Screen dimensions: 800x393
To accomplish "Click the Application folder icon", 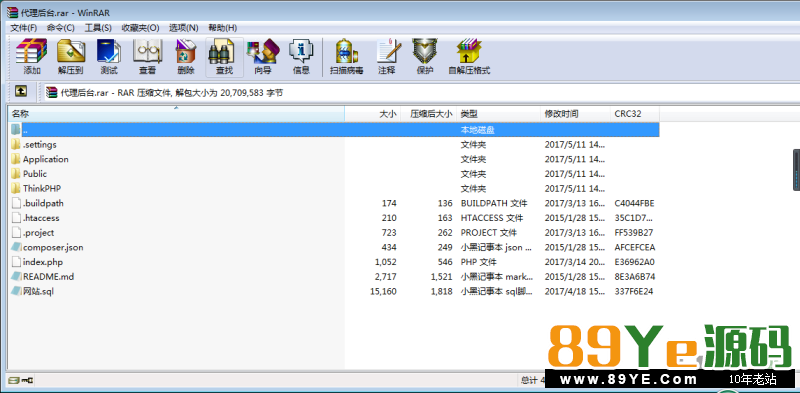I will coord(16,159).
